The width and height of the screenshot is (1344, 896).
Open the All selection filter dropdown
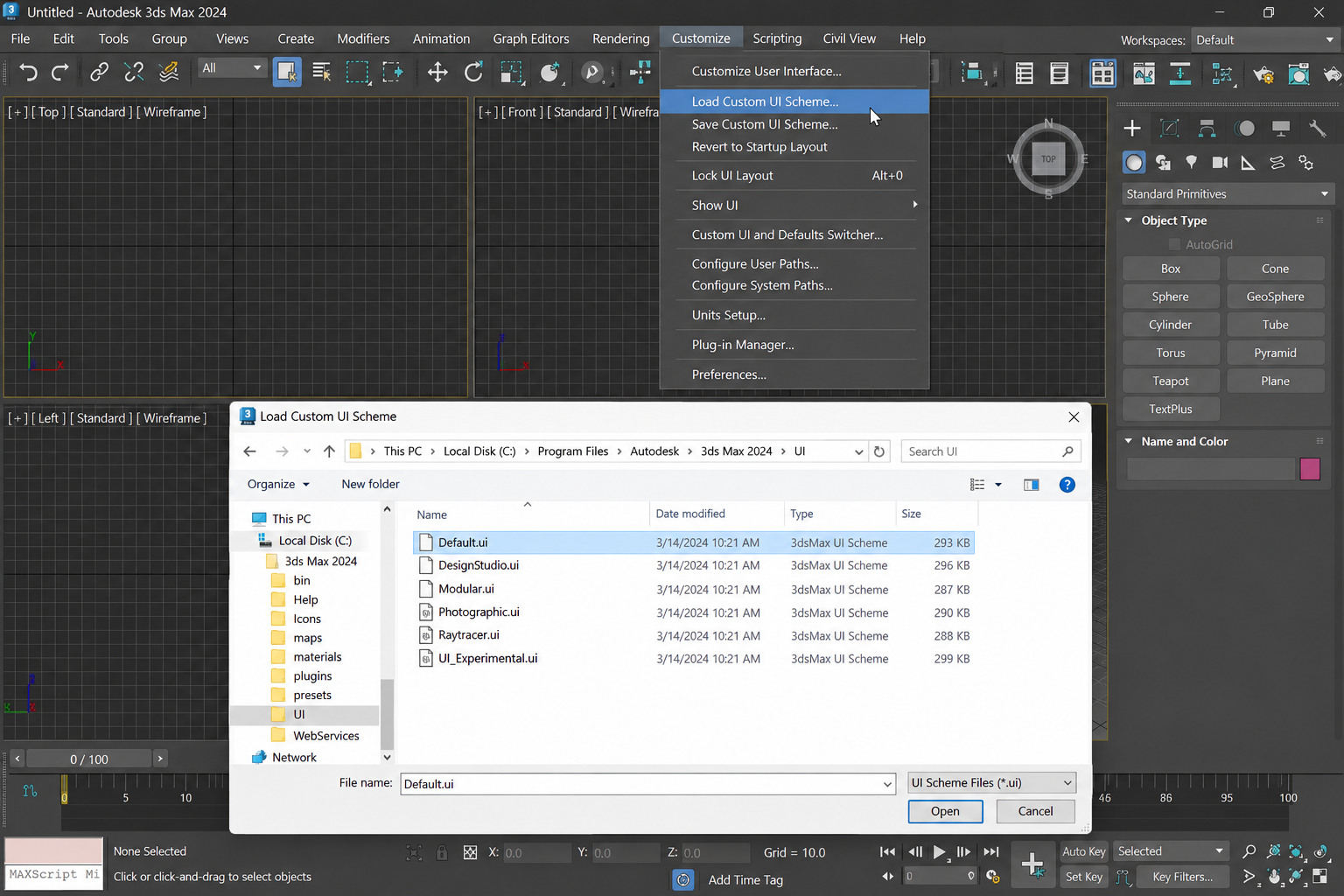point(232,68)
